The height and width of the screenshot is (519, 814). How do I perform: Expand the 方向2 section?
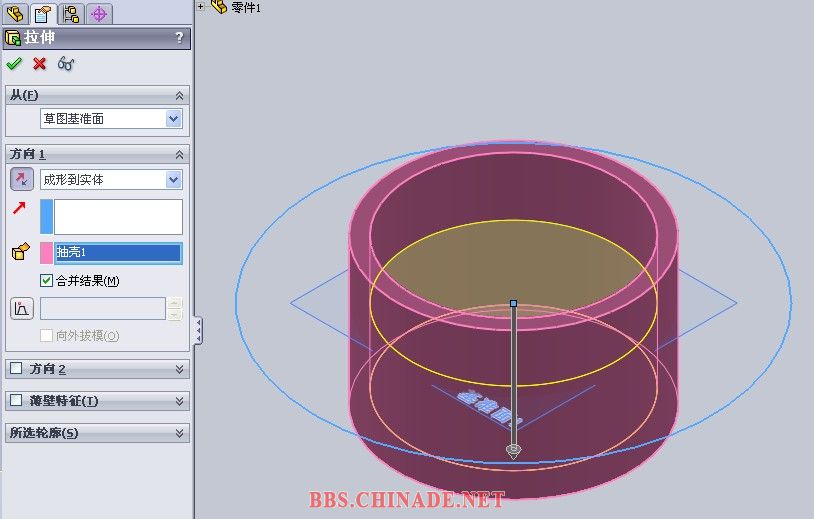179,369
